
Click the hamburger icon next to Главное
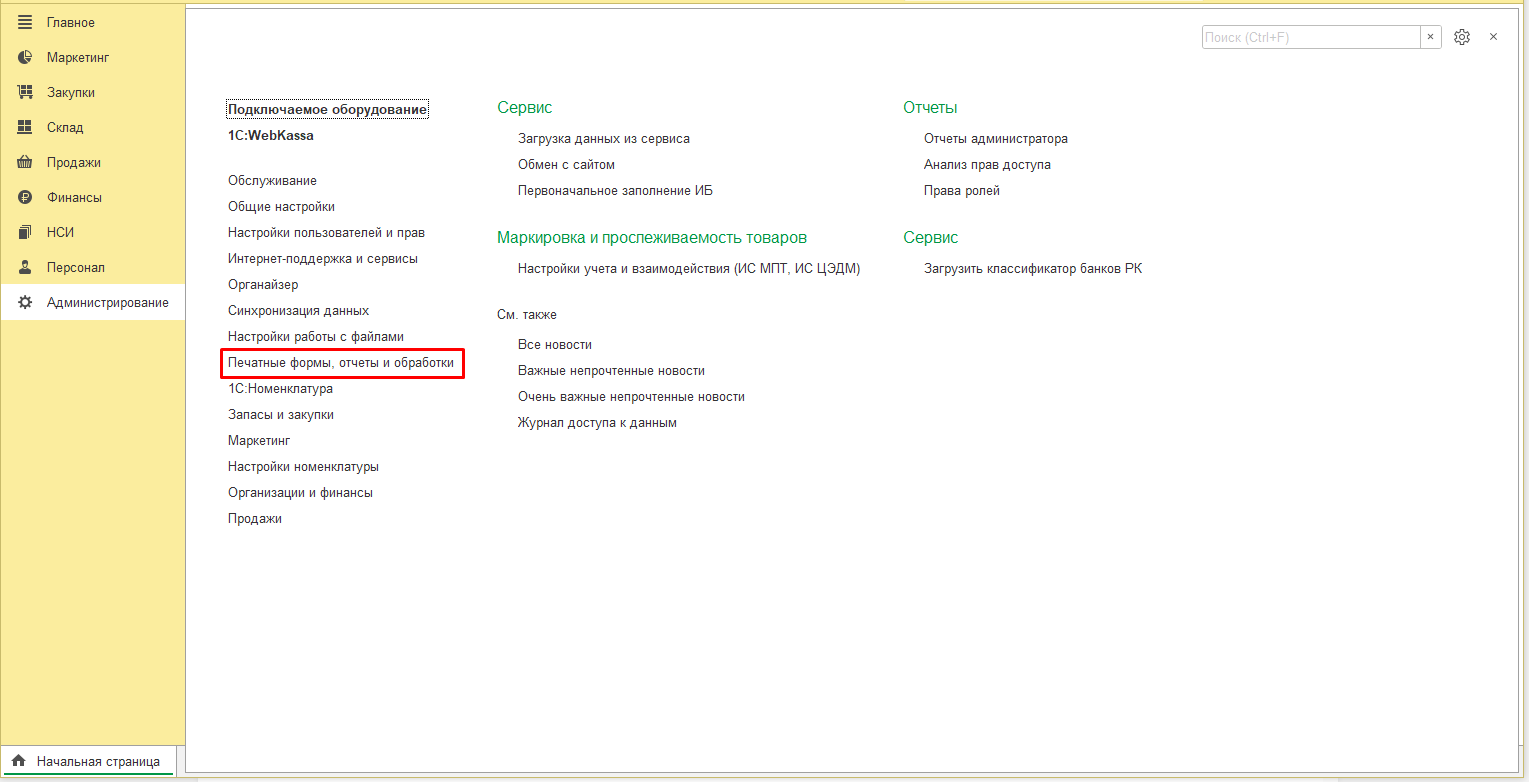pos(26,22)
